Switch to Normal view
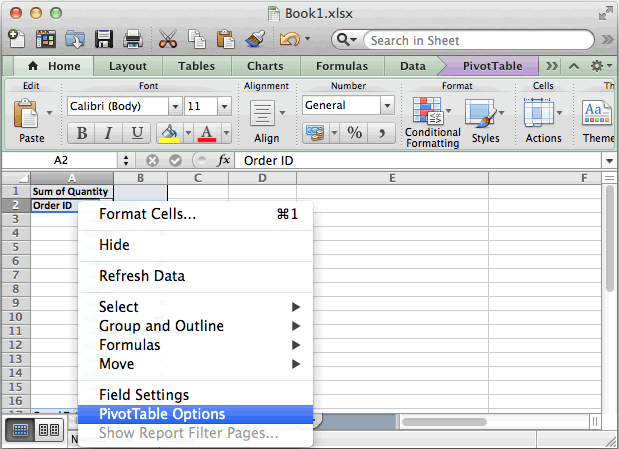This screenshot has height=449, width=619. pos(20,430)
